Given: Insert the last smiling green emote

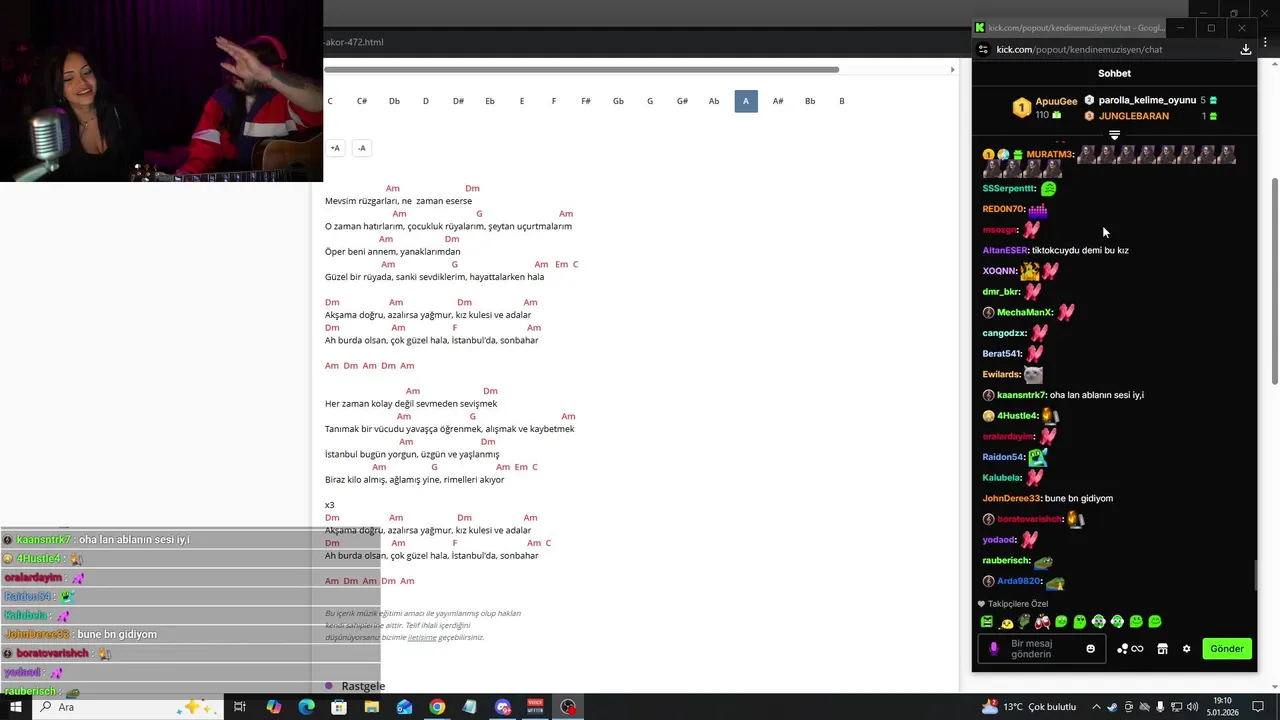Looking at the screenshot, I should pyautogui.click(x=1155, y=622).
